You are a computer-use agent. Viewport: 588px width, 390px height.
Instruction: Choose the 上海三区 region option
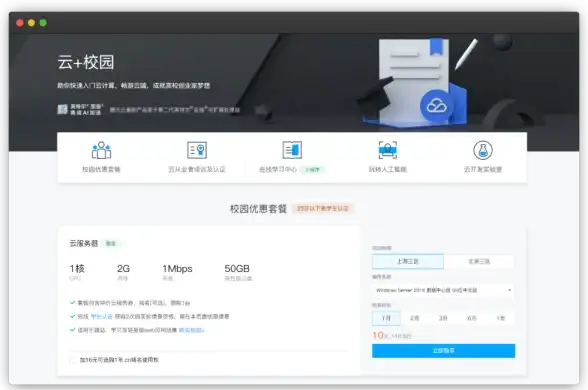408,261
